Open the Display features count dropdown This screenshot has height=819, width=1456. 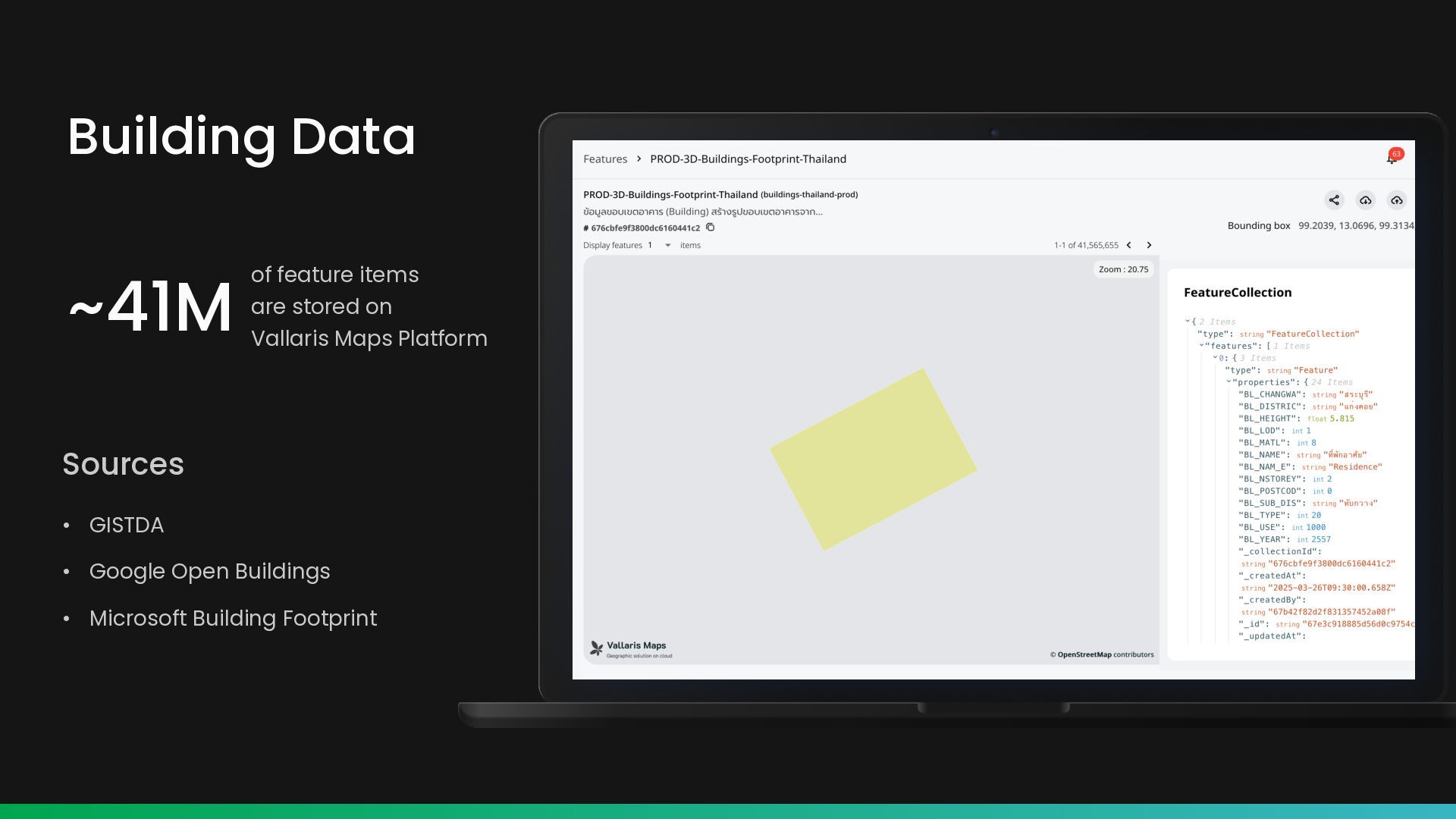(667, 245)
